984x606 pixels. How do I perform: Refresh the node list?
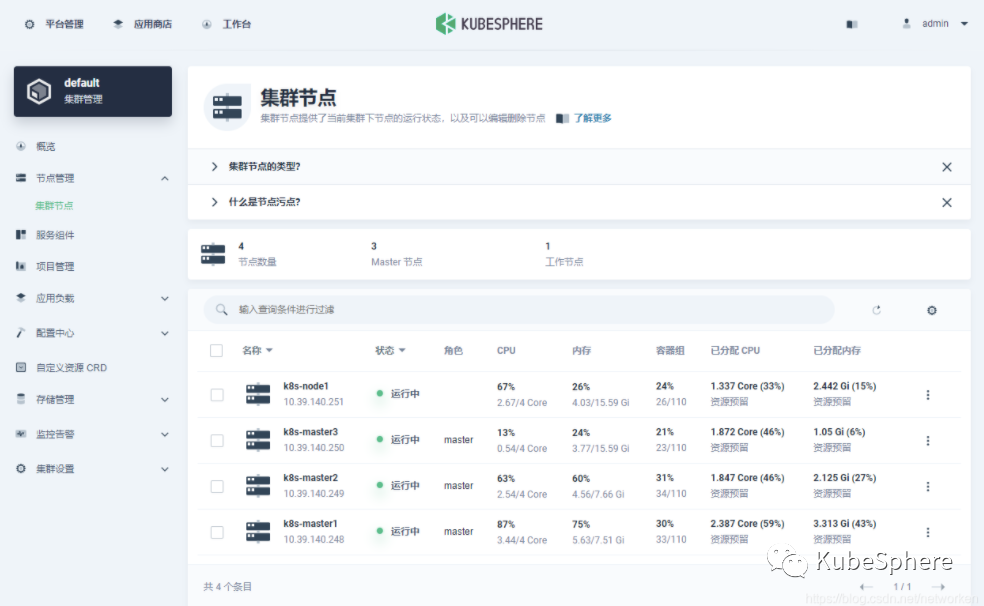(x=877, y=310)
